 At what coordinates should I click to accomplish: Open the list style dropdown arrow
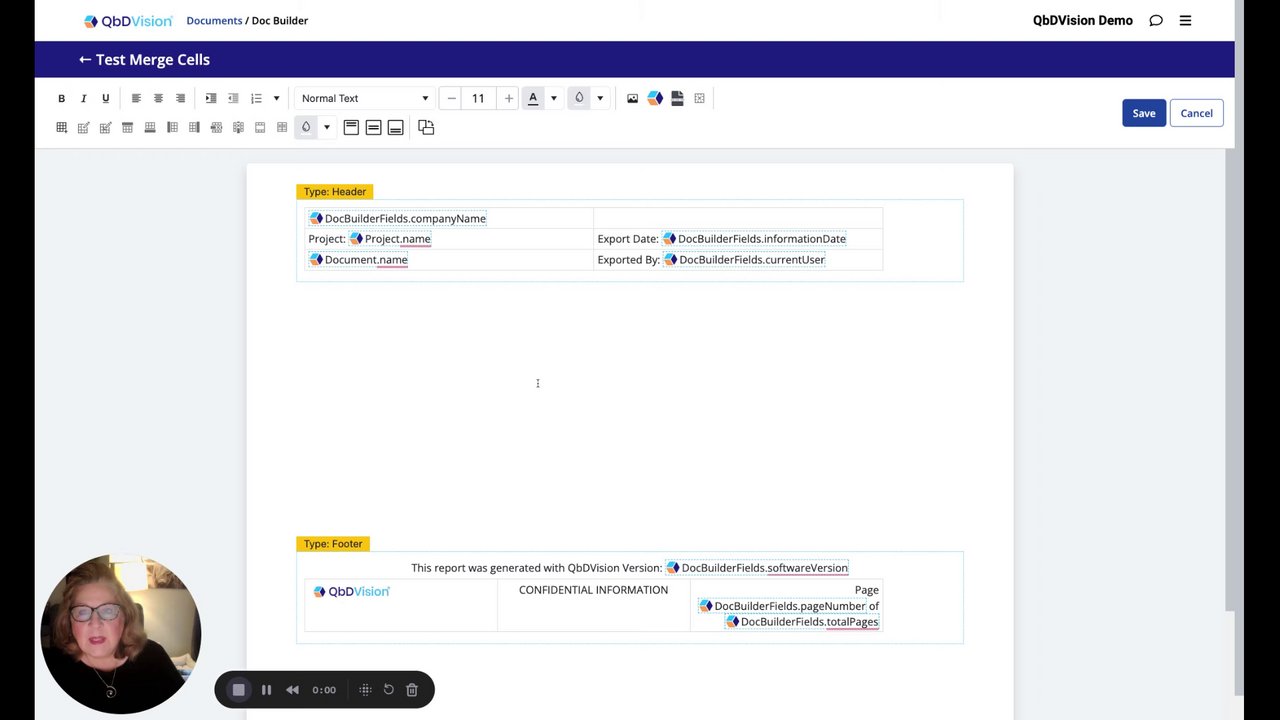pos(276,98)
